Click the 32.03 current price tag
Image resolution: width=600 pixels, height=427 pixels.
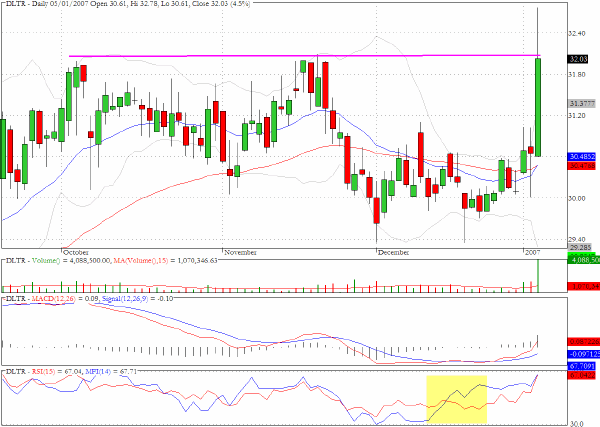[578, 59]
